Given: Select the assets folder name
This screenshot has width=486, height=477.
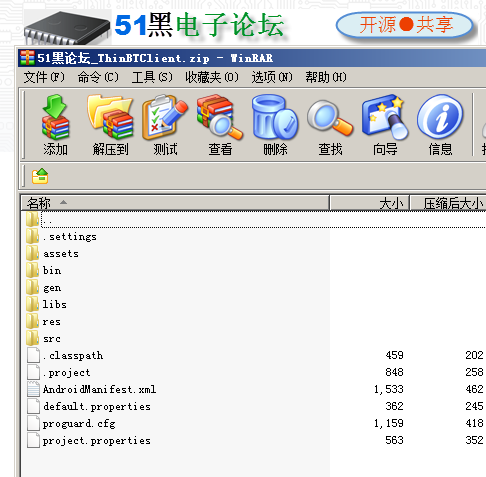Looking at the screenshot, I should point(61,254).
